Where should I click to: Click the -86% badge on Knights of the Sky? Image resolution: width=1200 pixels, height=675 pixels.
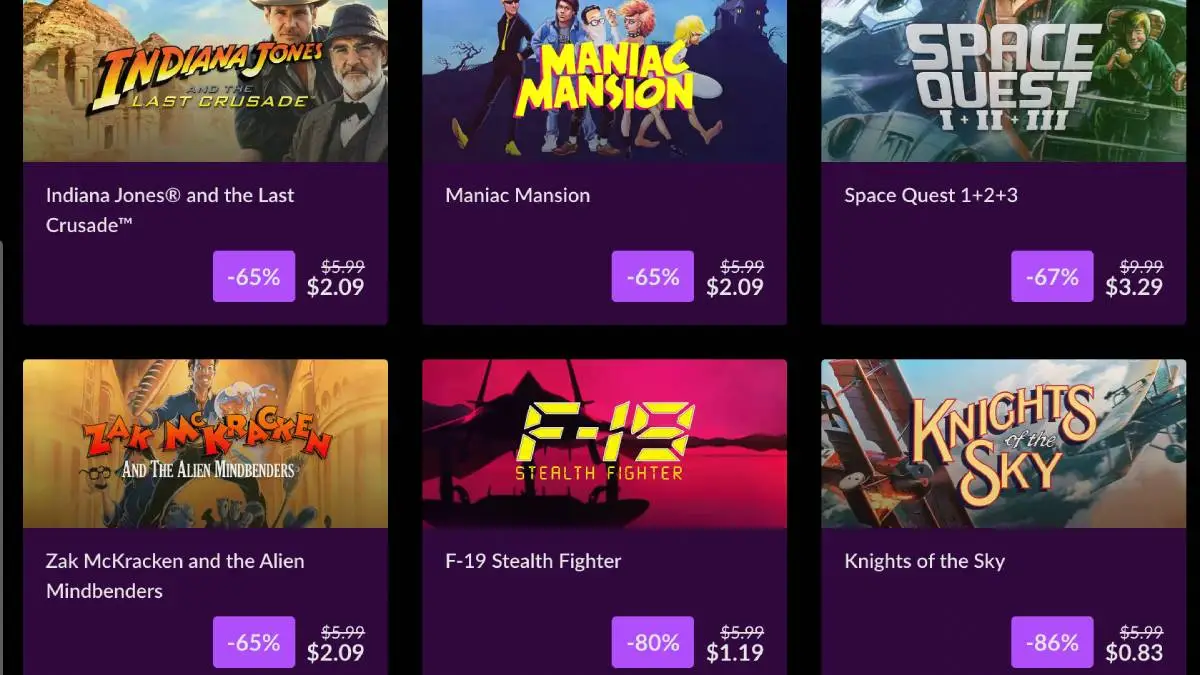pyautogui.click(x=1052, y=642)
